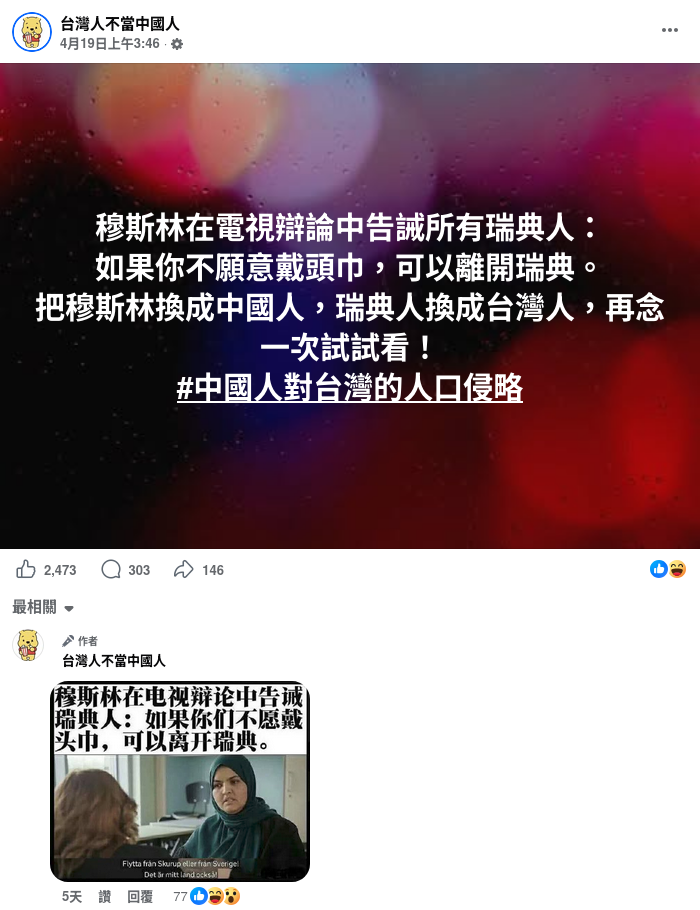This screenshot has height=910, width=700.
Task: View comment's reaction emojis next to 77
Action: click(x=215, y=896)
